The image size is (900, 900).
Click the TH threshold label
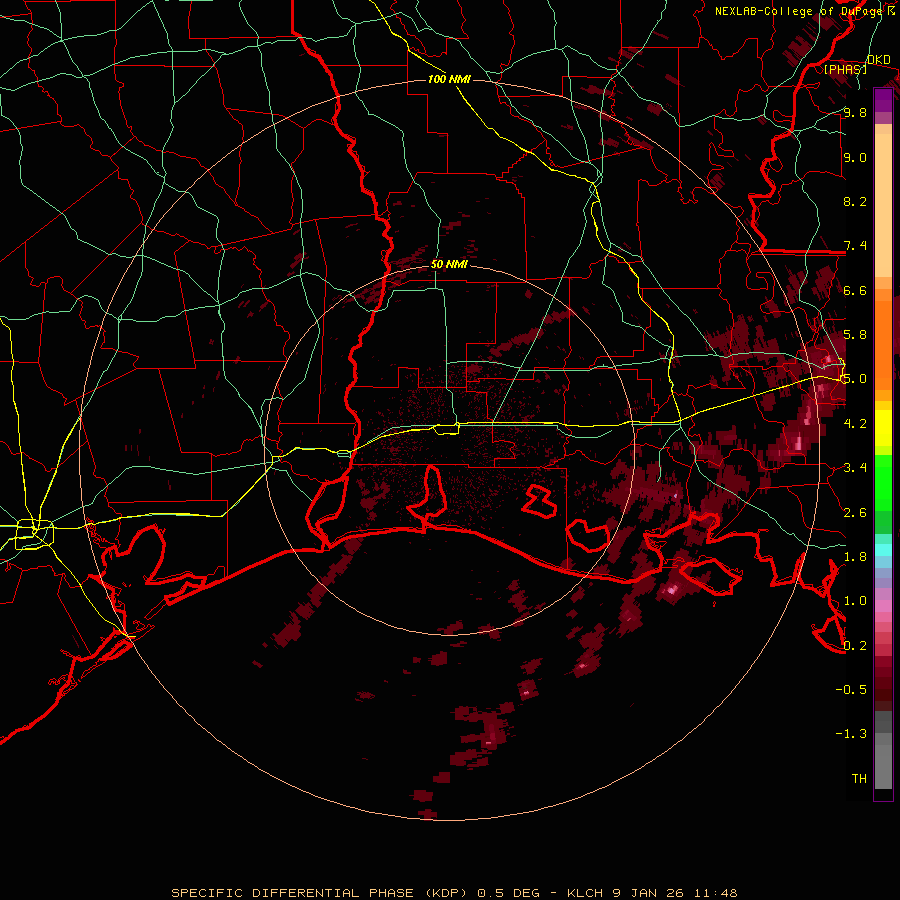point(859,779)
